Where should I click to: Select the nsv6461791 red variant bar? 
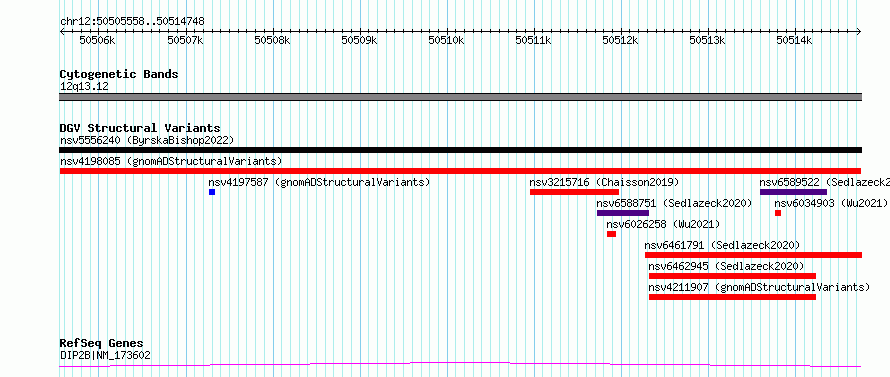pyautogui.click(x=753, y=255)
